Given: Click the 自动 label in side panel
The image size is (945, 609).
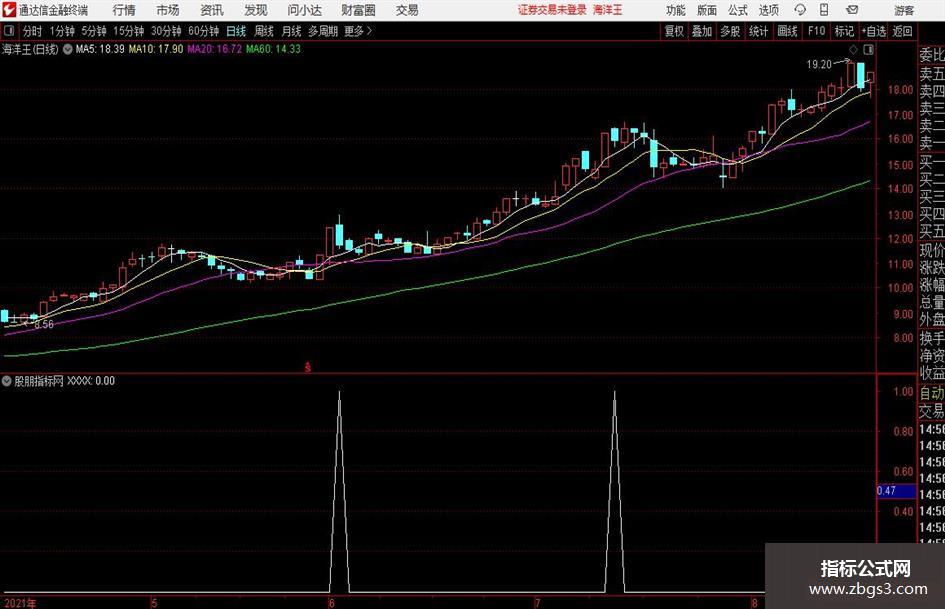Looking at the screenshot, I should [932, 393].
